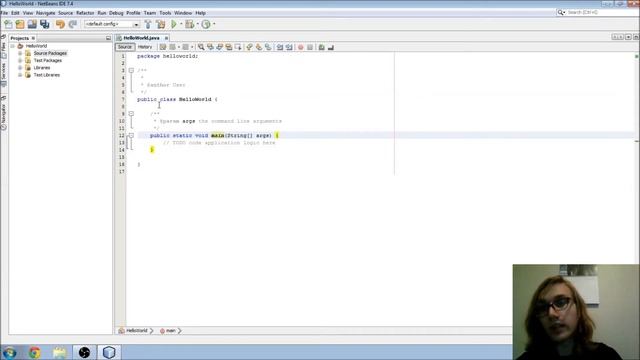Image resolution: width=640 pixels, height=360 pixels.
Task: Expand the Test Libraries node
Action: click(x=20, y=75)
